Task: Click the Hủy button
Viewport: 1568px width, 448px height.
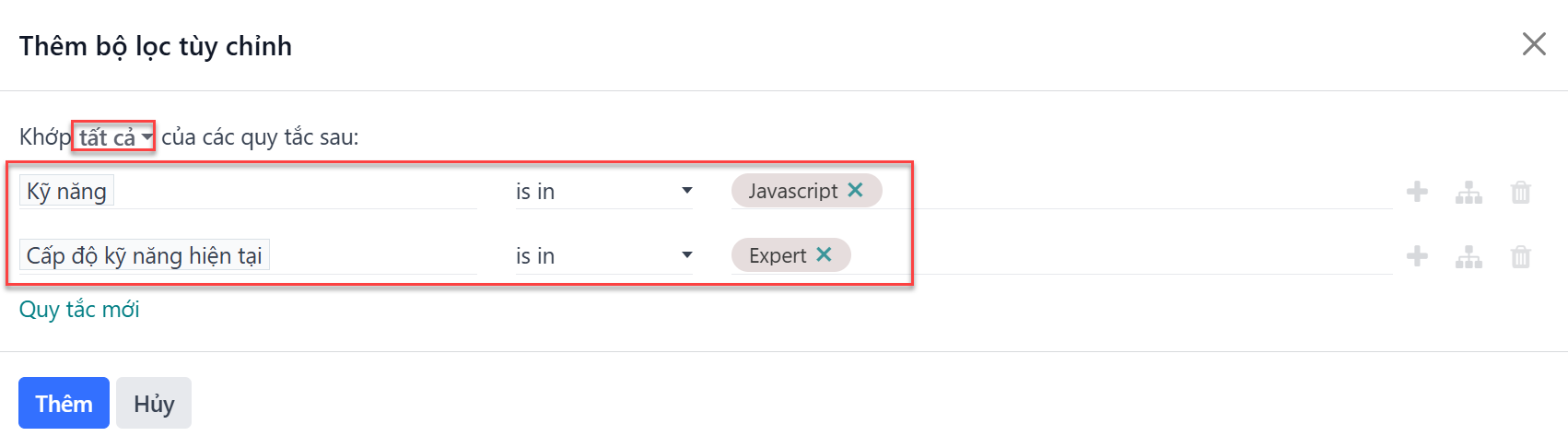Action: click(x=154, y=403)
